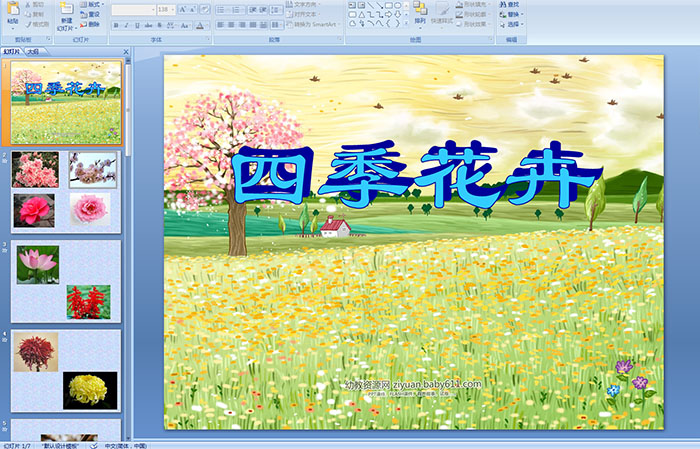Screen dimensions: 700x449
Task: Select slide 2 thumbnail with pink flowers
Action: coord(66,190)
